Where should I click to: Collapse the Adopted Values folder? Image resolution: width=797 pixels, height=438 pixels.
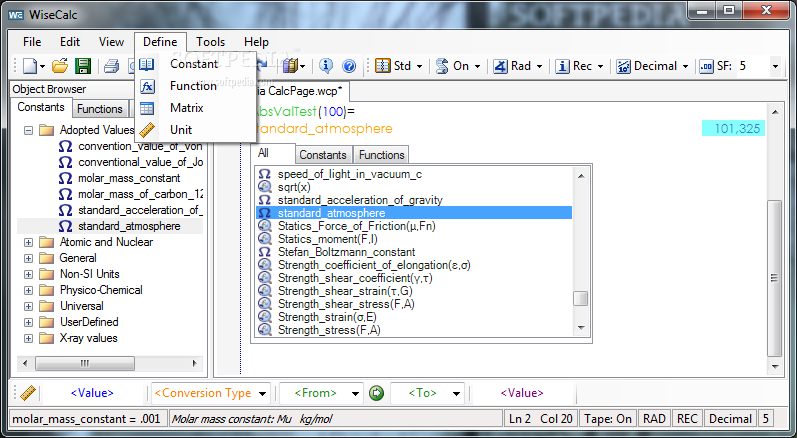click(x=28, y=131)
